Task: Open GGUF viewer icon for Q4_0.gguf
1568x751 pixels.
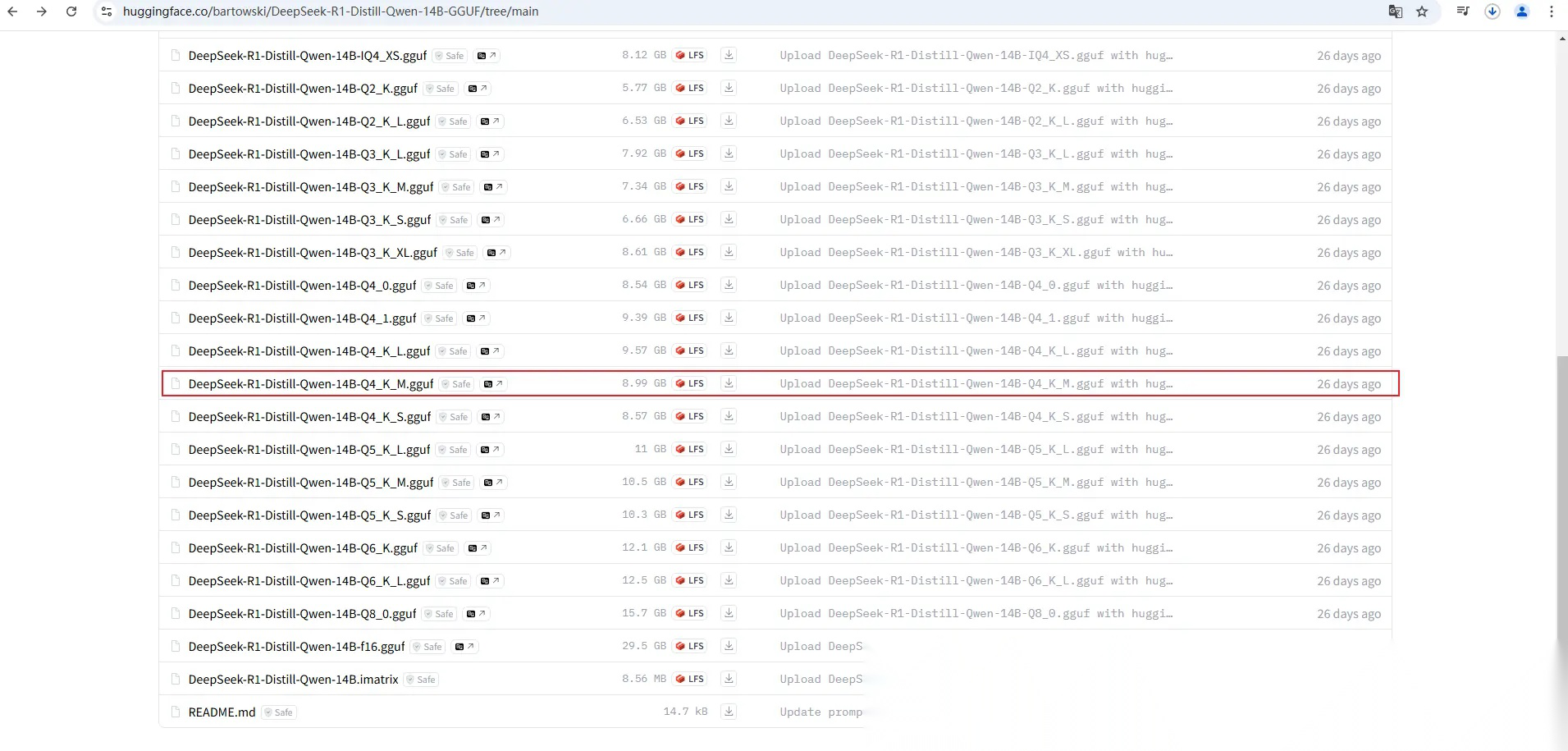Action: pyautogui.click(x=476, y=286)
